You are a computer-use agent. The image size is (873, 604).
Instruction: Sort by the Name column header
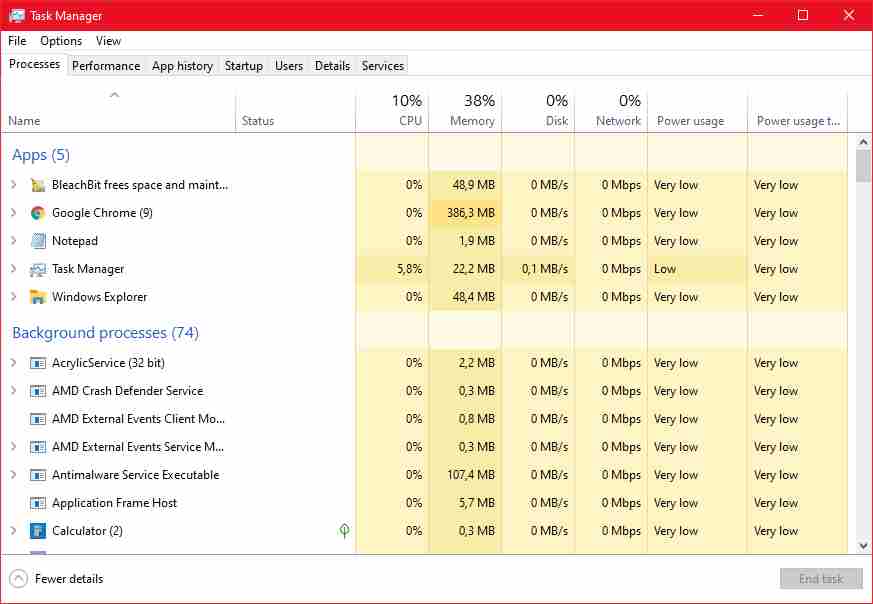tap(118, 111)
